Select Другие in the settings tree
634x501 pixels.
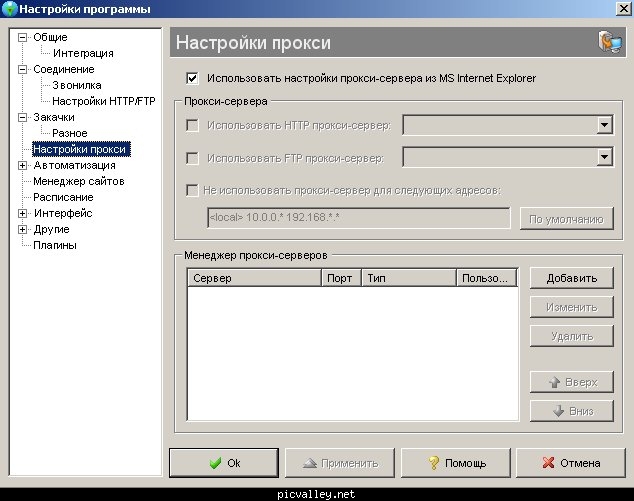52,229
